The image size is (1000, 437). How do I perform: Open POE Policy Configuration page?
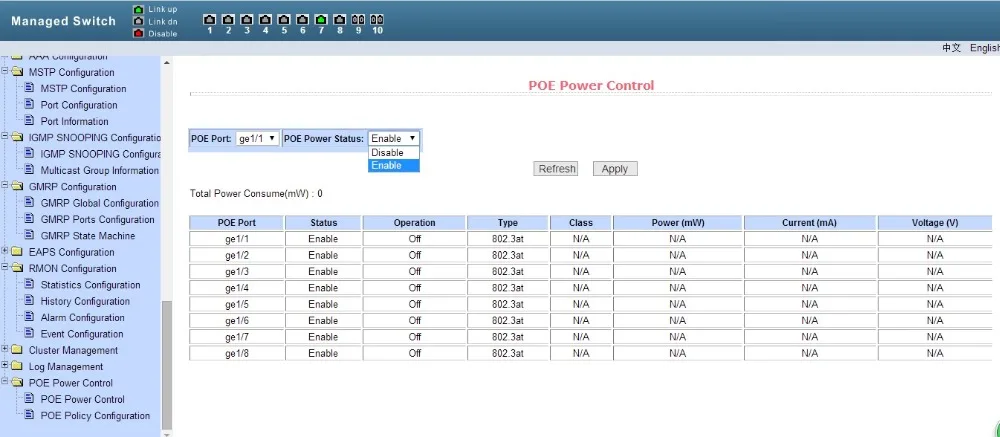pyautogui.click(x=96, y=415)
